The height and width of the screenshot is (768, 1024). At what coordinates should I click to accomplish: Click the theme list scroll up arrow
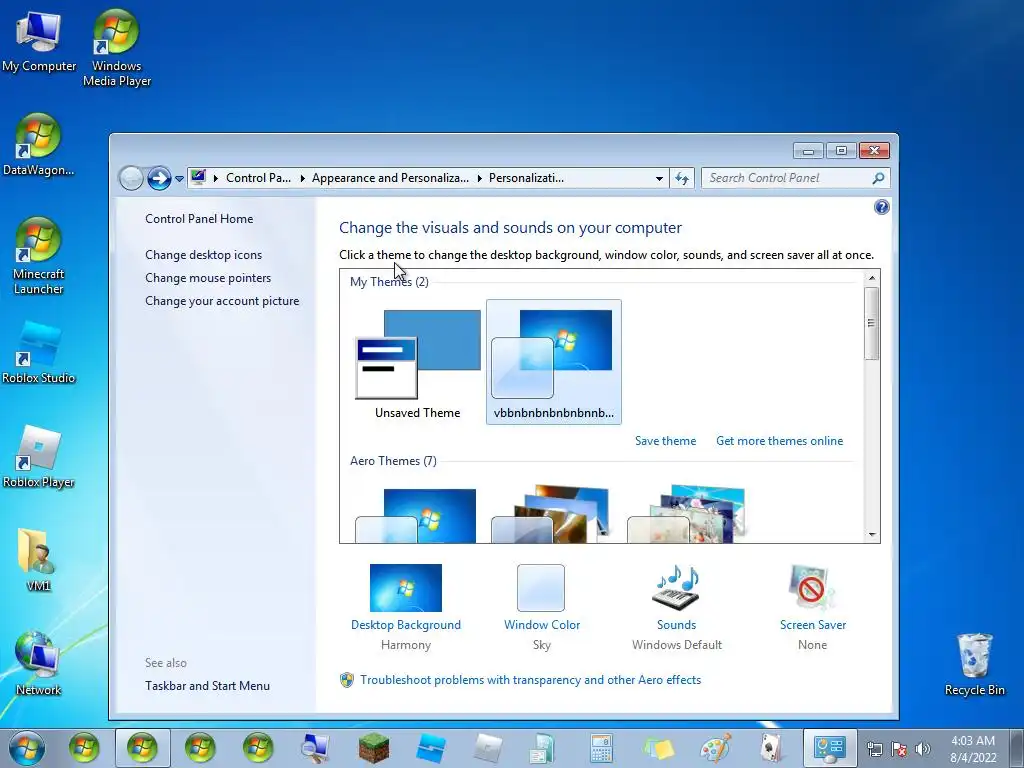coord(872,278)
